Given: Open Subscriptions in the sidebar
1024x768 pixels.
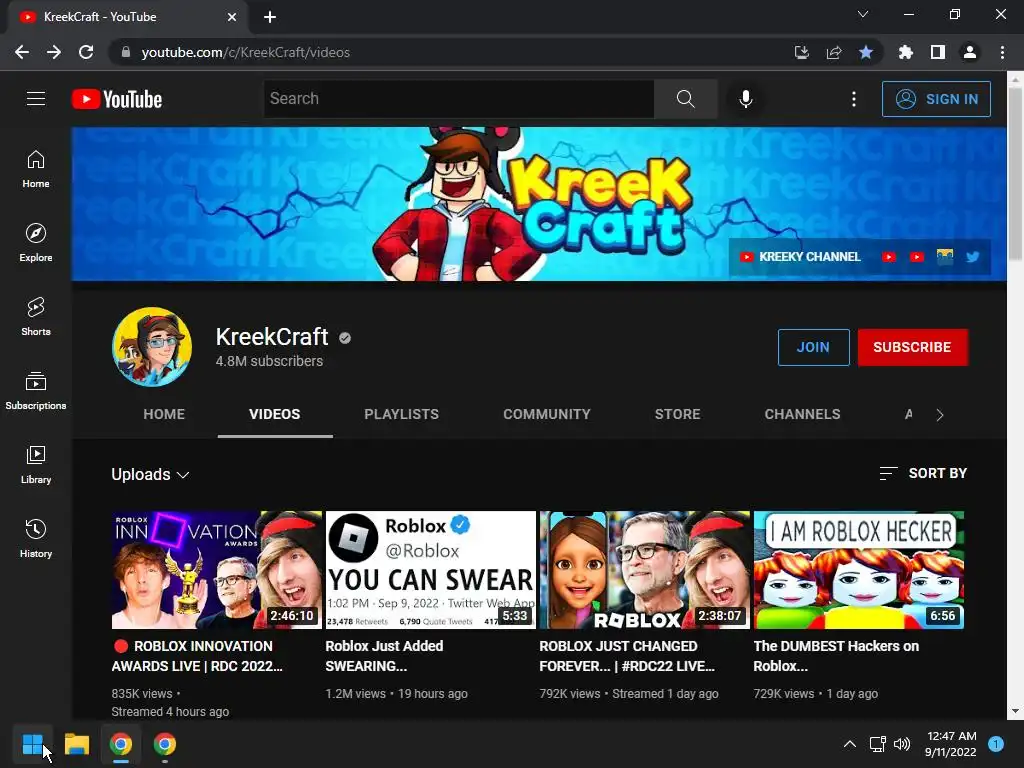Looking at the screenshot, I should pyautogui.click(x=36, y=390).
